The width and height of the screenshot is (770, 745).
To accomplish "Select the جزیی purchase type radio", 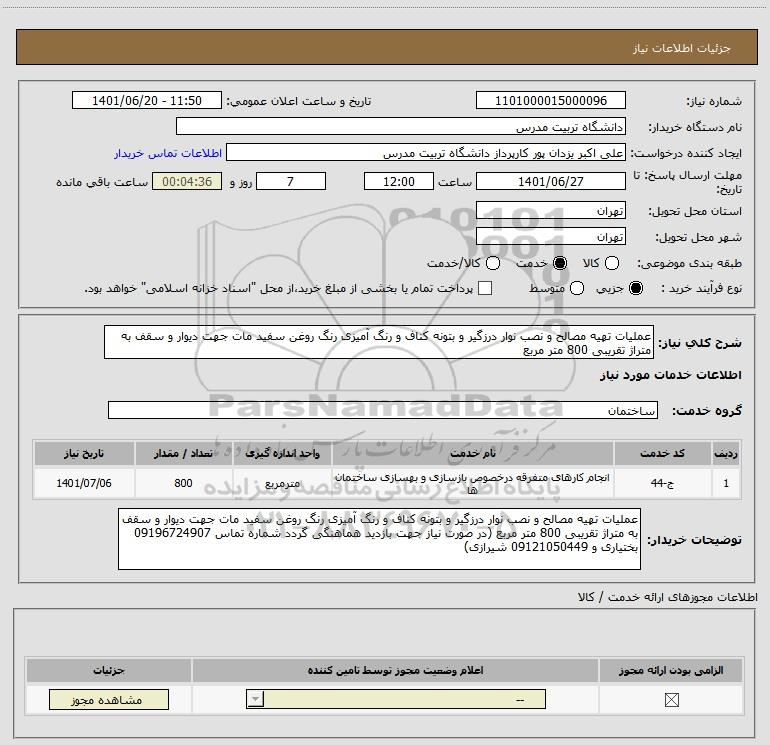I will [x=636, y=288].
